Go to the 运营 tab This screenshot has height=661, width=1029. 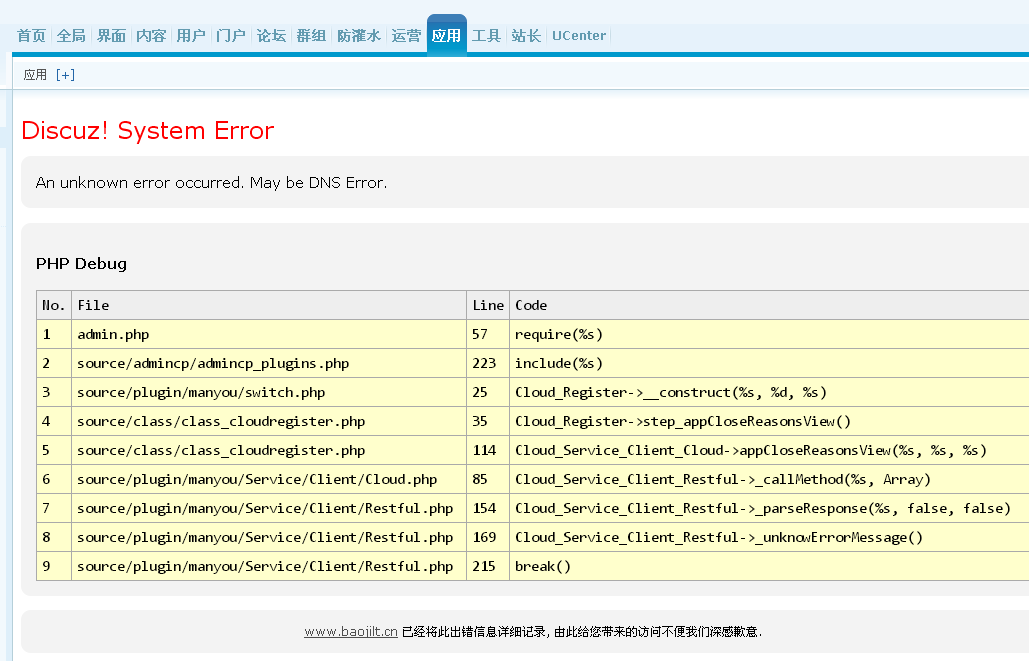click(406, 36)
